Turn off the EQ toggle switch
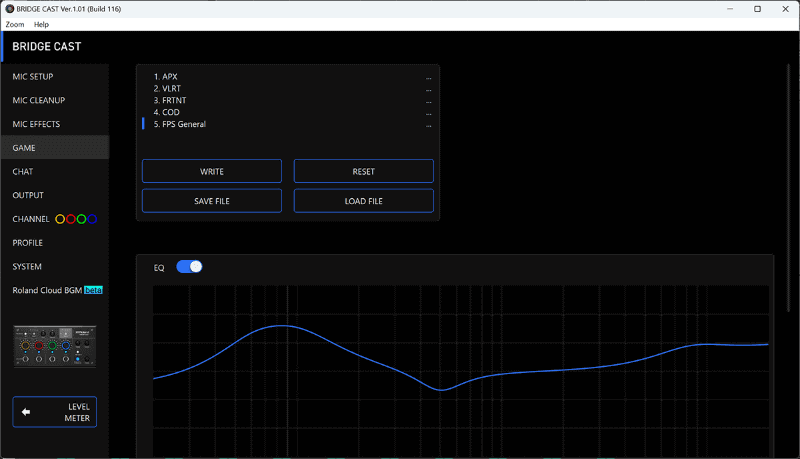800x459 pixels. (x=189, y=267)
